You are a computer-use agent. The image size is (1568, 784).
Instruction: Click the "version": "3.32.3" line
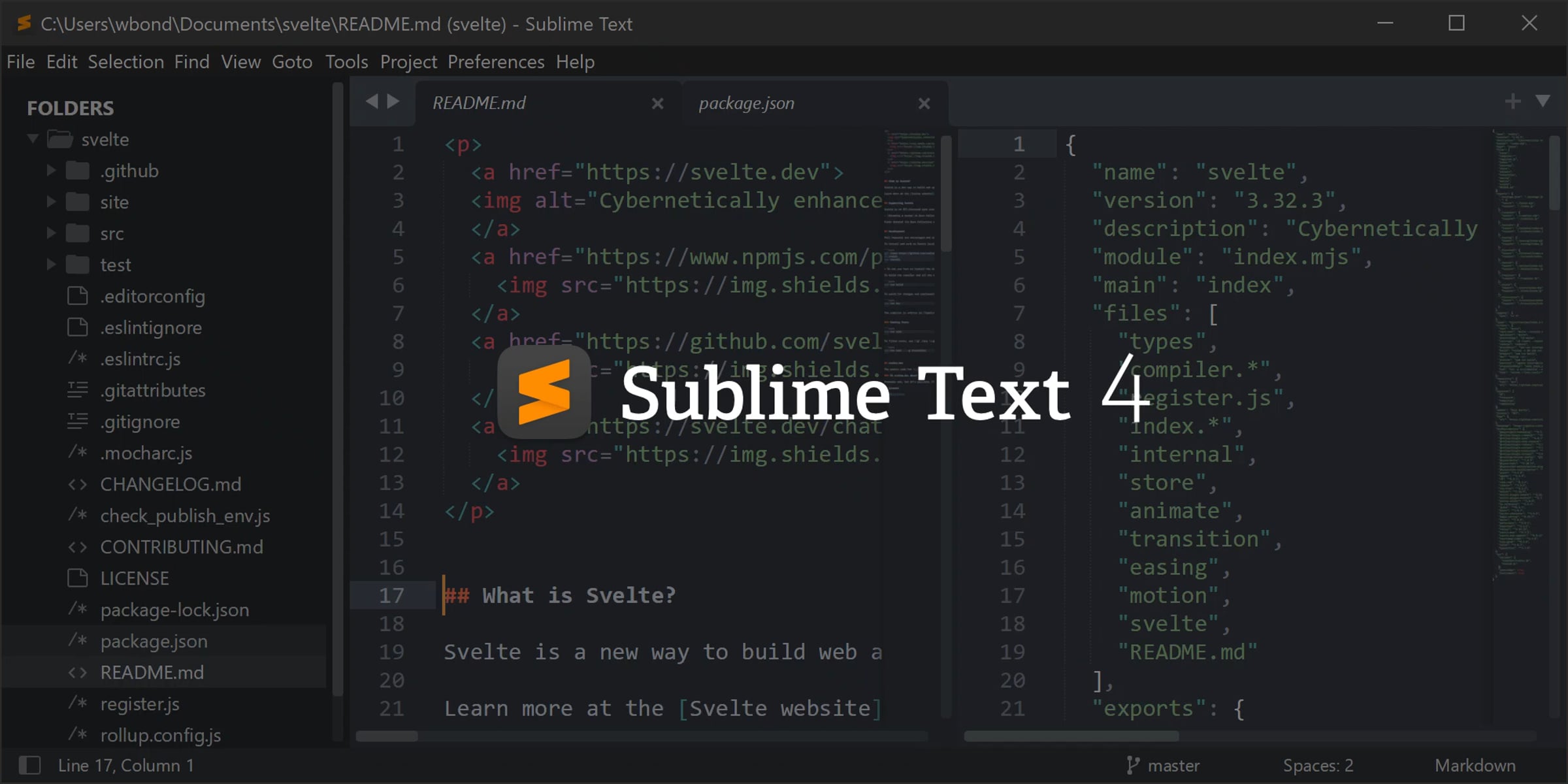coord(1219,200)
